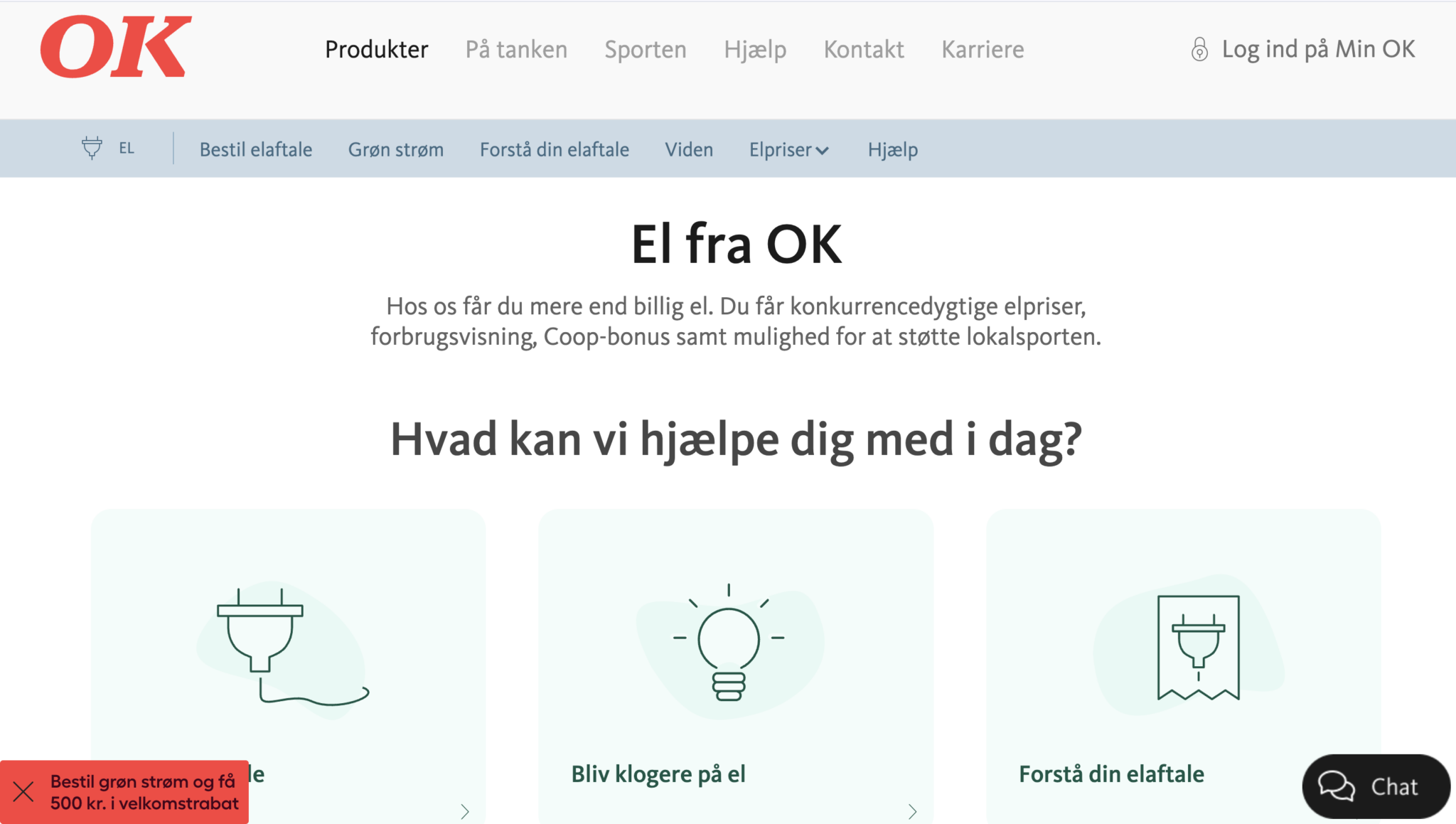Click the receipt icon on Forstå din elaftale card

[1199, 647]
